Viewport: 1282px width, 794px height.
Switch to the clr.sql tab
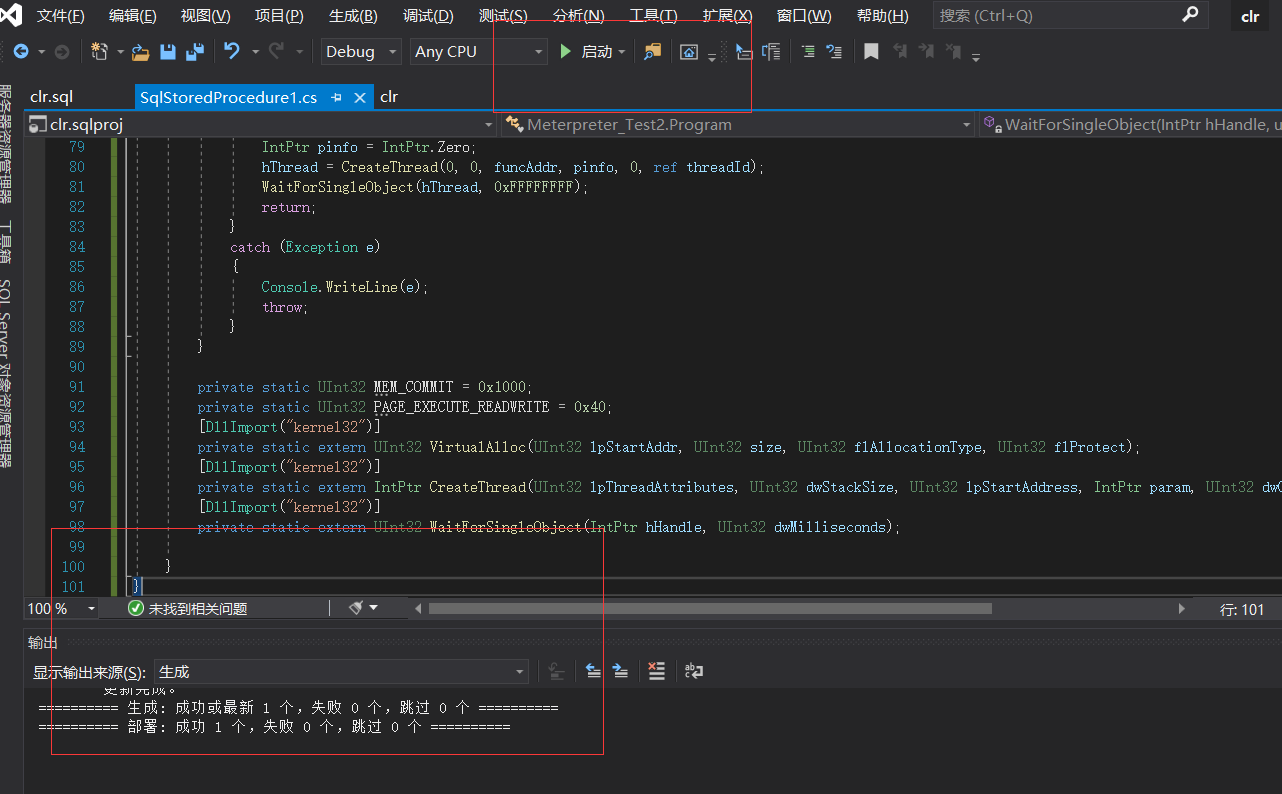pyautogui.click(x=51, y=97)
